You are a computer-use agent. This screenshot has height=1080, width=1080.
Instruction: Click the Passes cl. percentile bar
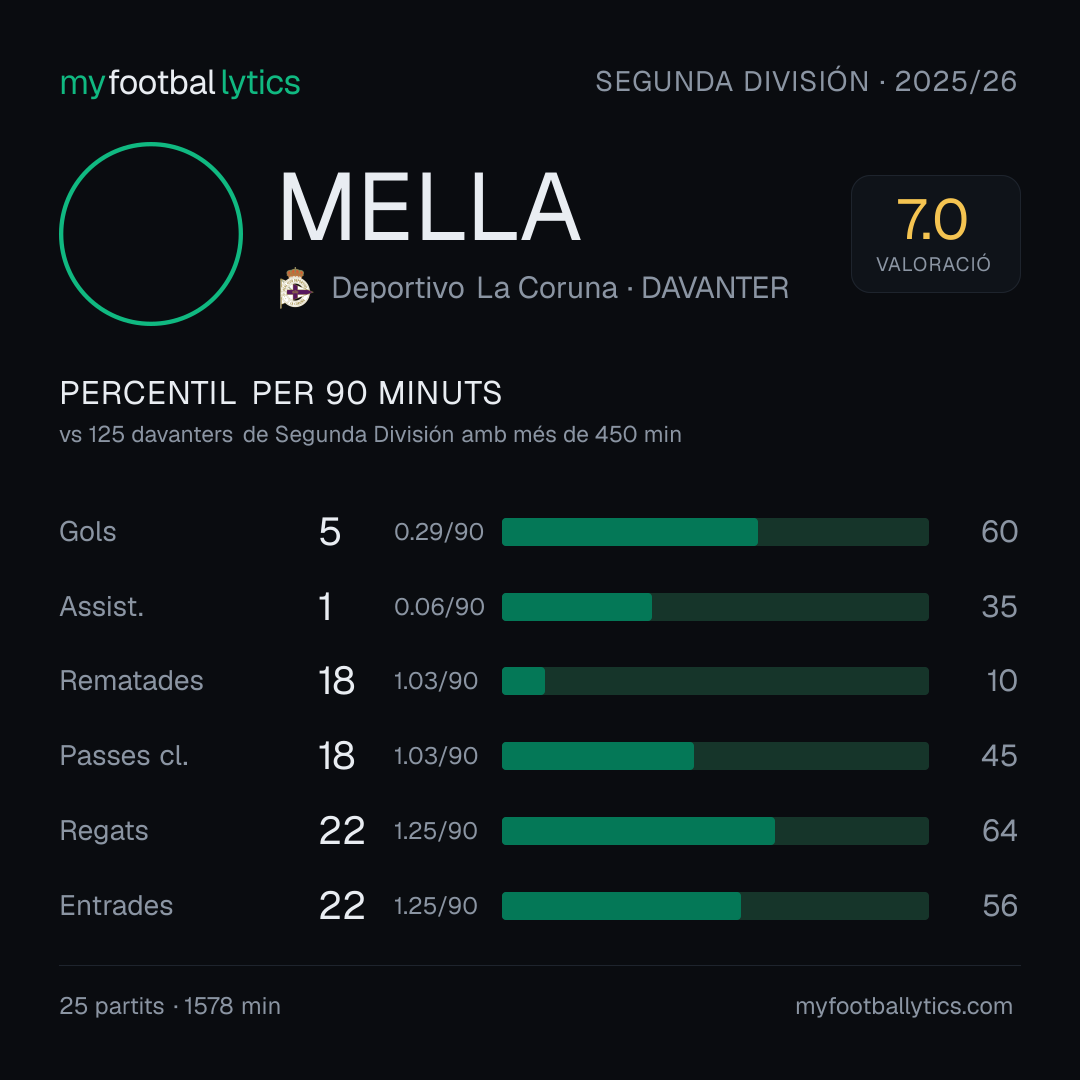coord(715,756)
